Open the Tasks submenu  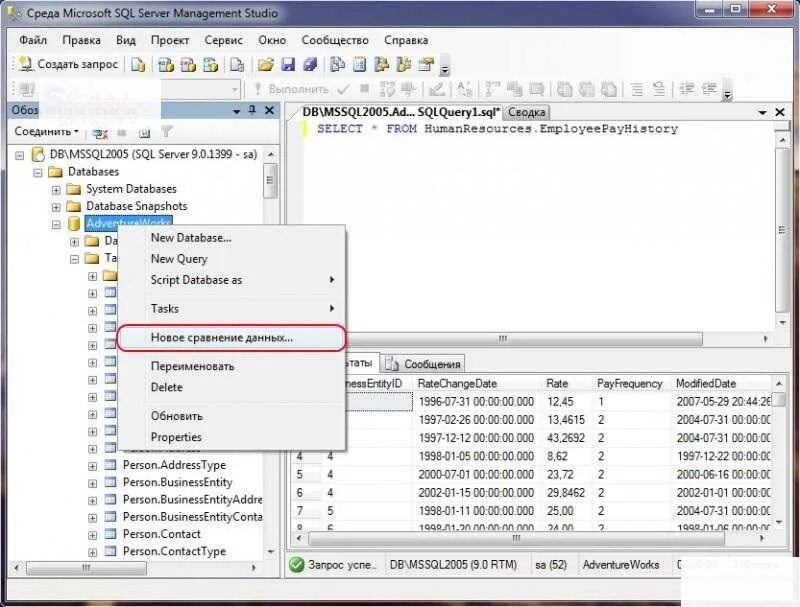tap(232, 309)
